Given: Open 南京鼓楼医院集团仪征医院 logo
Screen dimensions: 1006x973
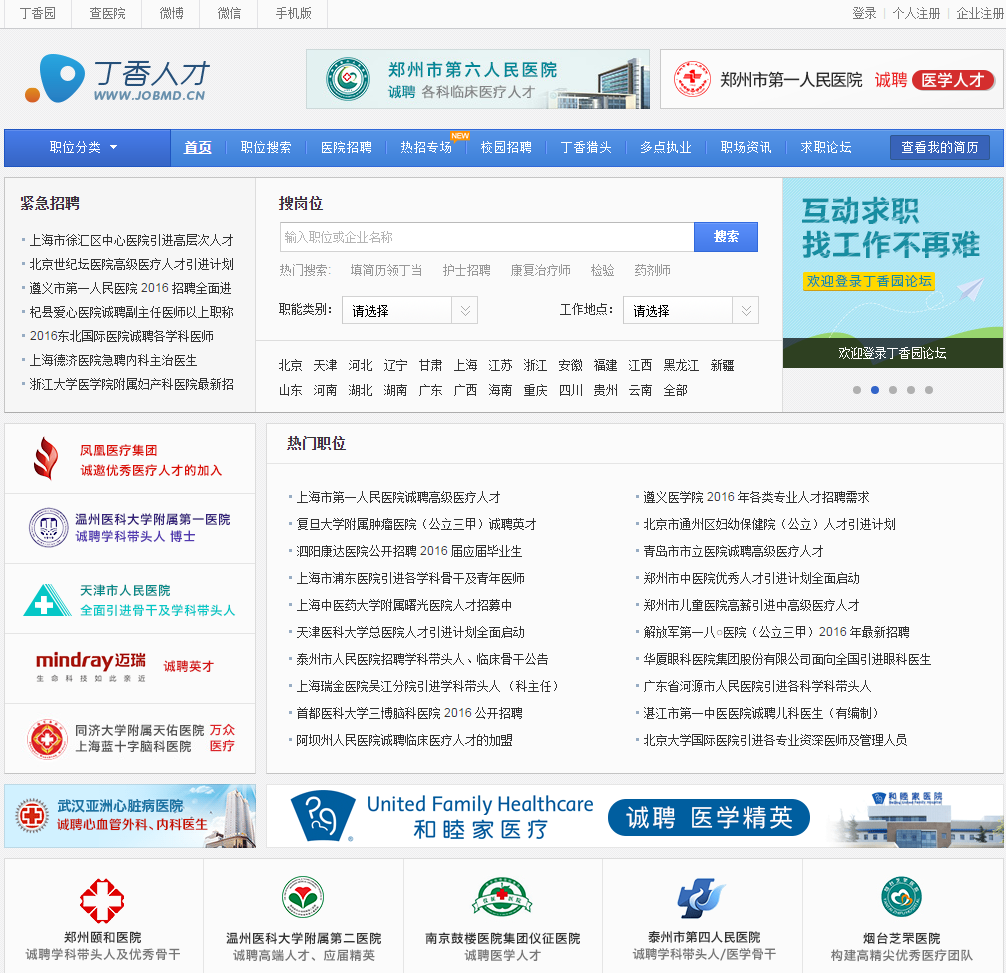Looking at the screenshot, I should [x=502, y=898].
